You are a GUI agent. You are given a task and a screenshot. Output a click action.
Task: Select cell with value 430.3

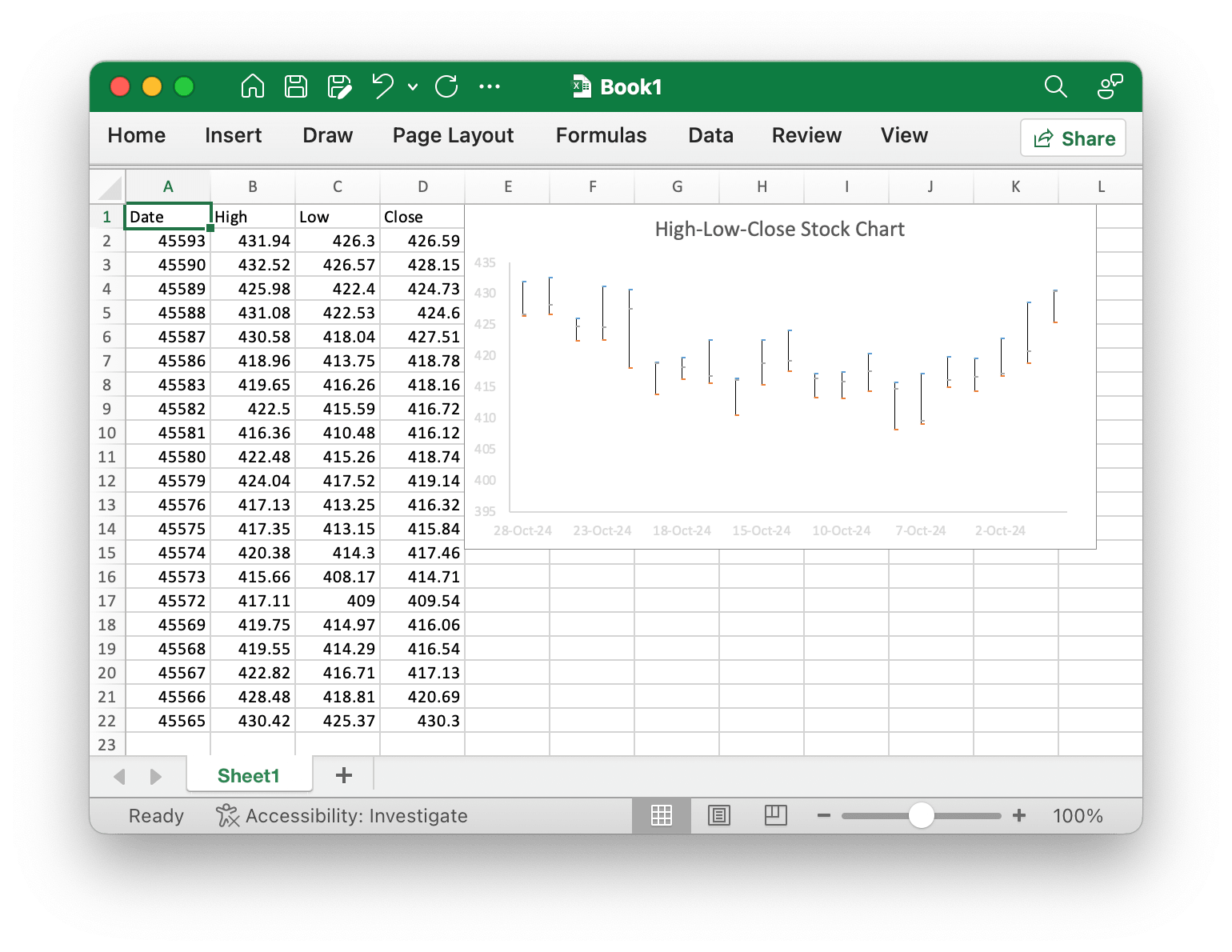click(422, 721)
